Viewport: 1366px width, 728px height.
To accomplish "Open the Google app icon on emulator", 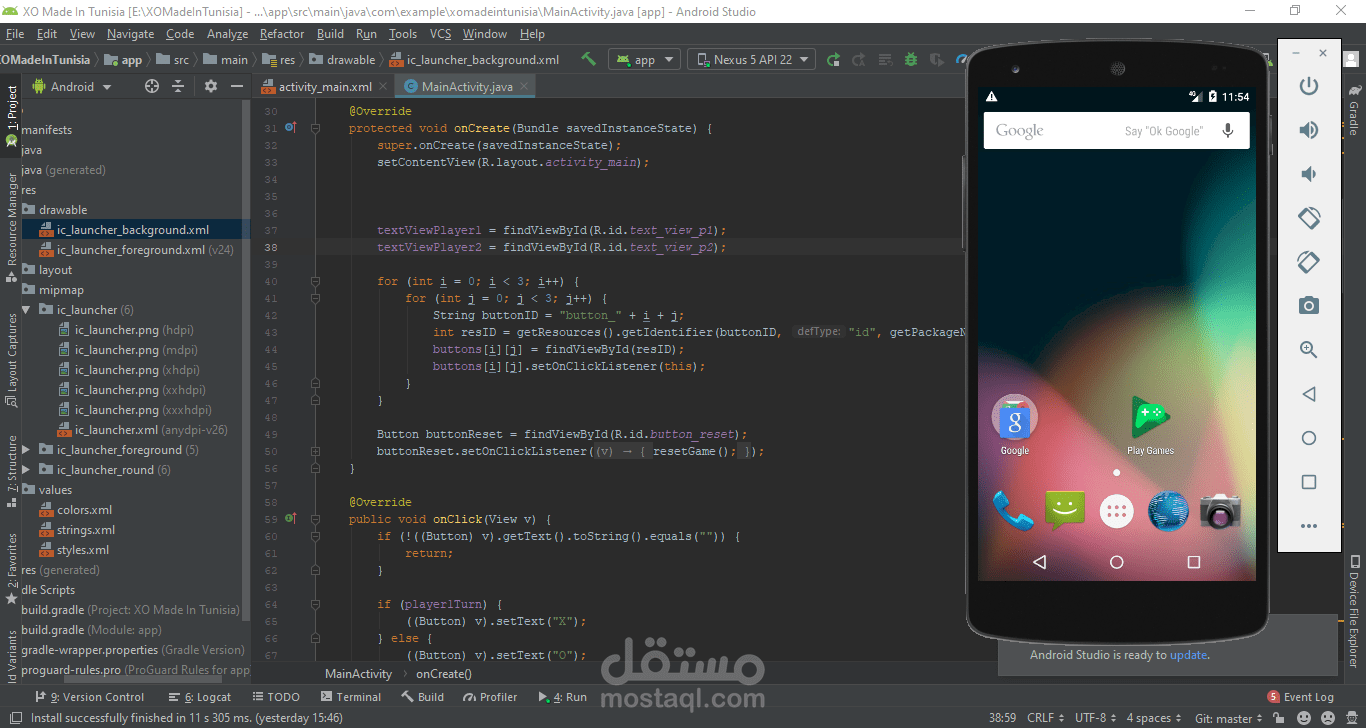I will click(x=1014, y=424).
